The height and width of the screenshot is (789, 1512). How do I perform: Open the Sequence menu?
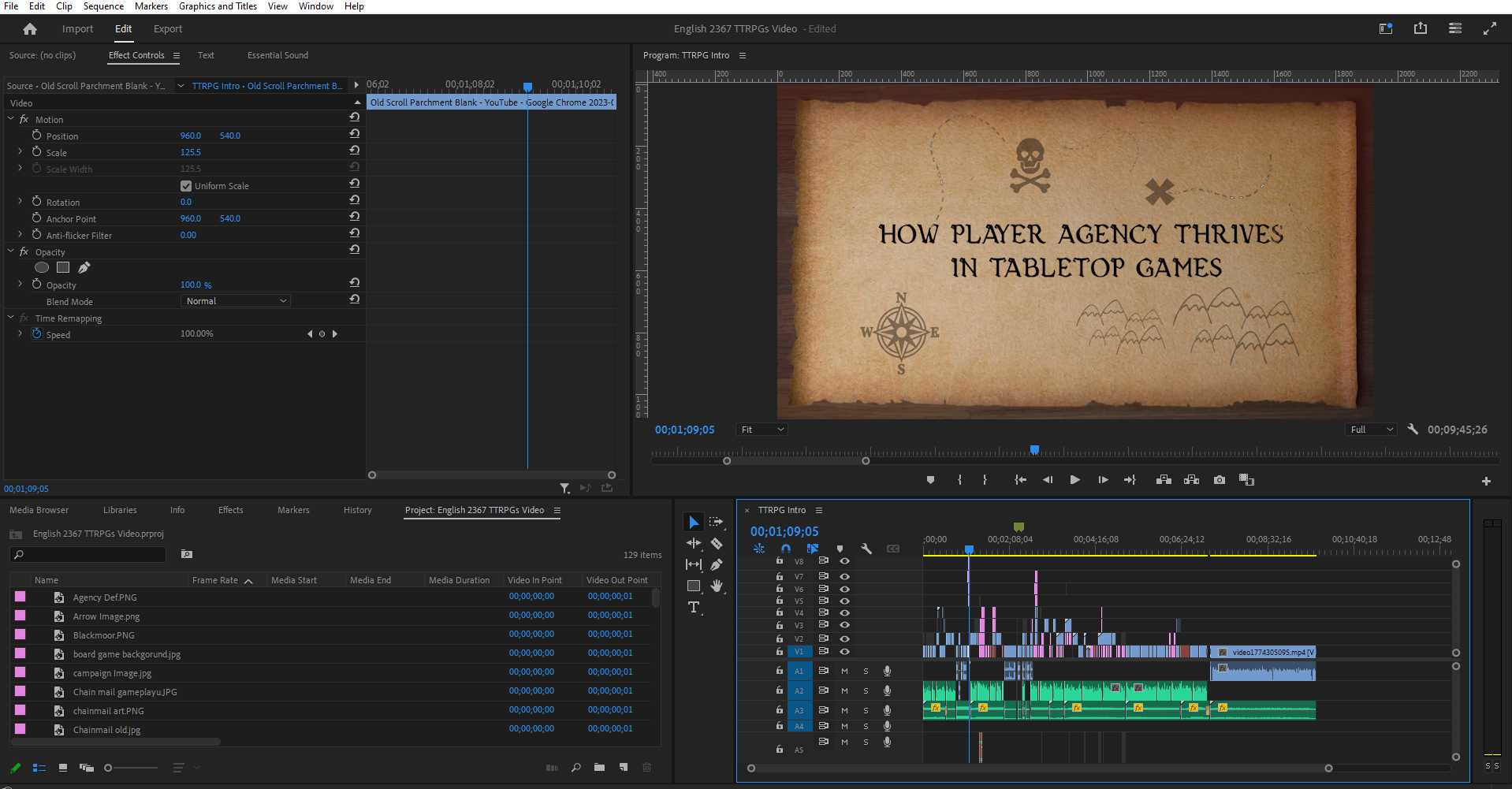[103, 6]
